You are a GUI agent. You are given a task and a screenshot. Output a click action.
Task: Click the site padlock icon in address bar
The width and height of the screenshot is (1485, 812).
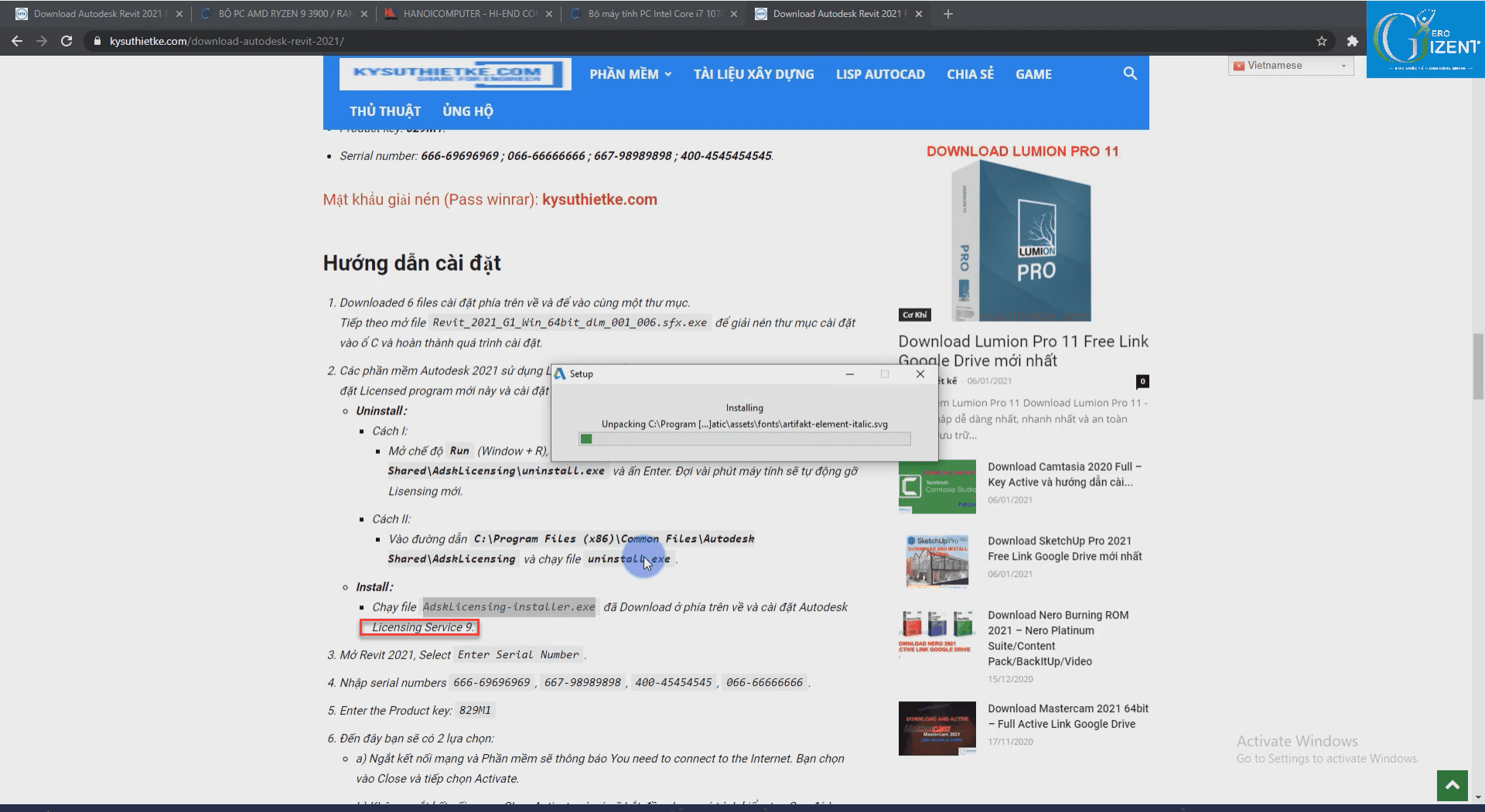coord(97,41)
